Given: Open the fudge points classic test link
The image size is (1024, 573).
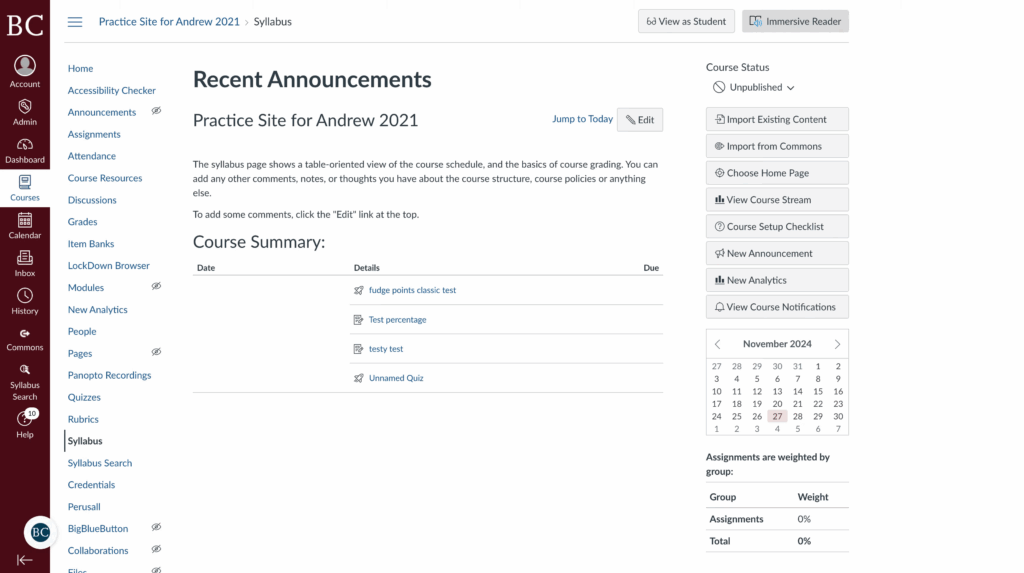Looking at the screenshot, I should (x=412, y=290).
